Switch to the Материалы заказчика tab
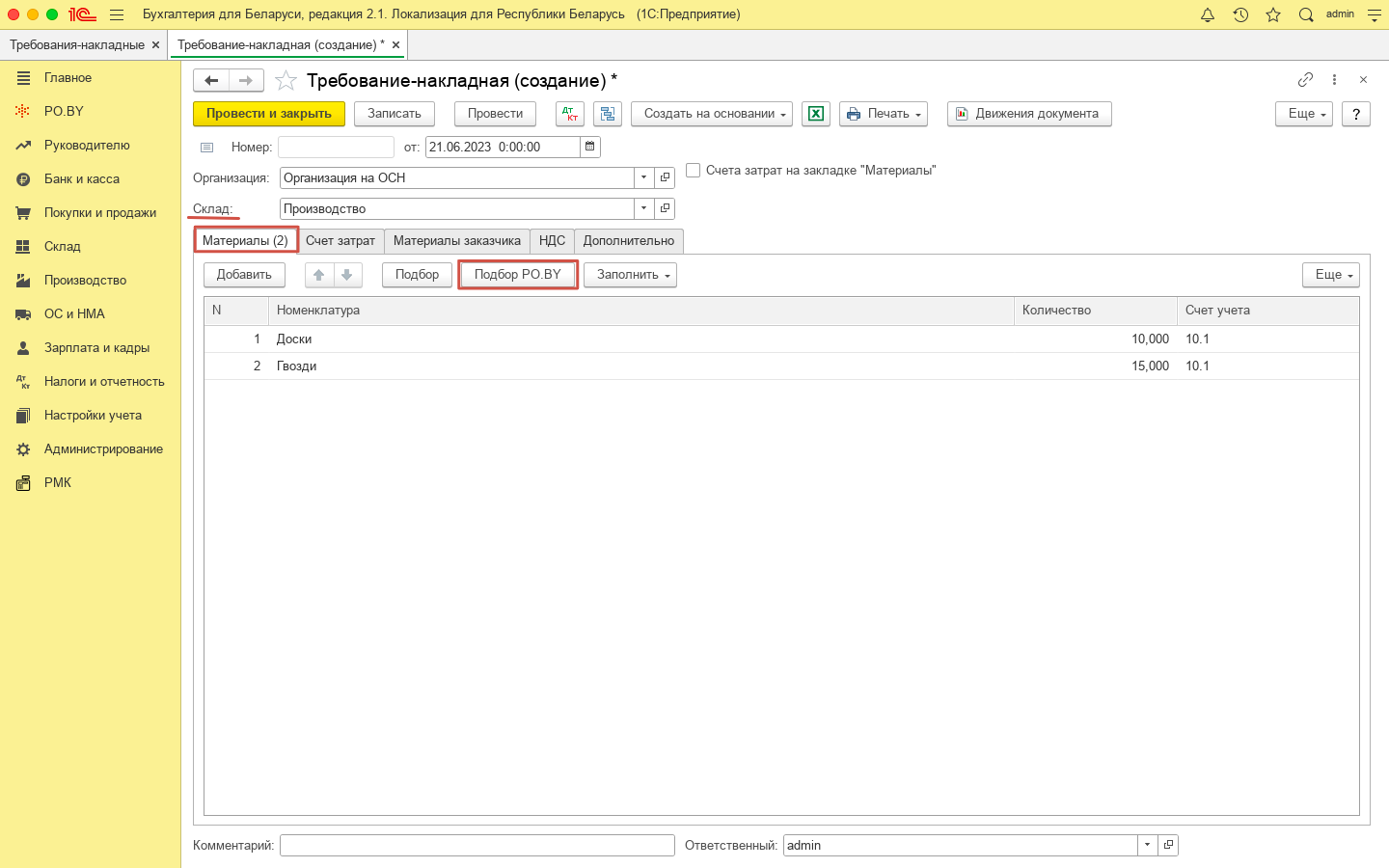1389x868 pixels. point(457,240)
